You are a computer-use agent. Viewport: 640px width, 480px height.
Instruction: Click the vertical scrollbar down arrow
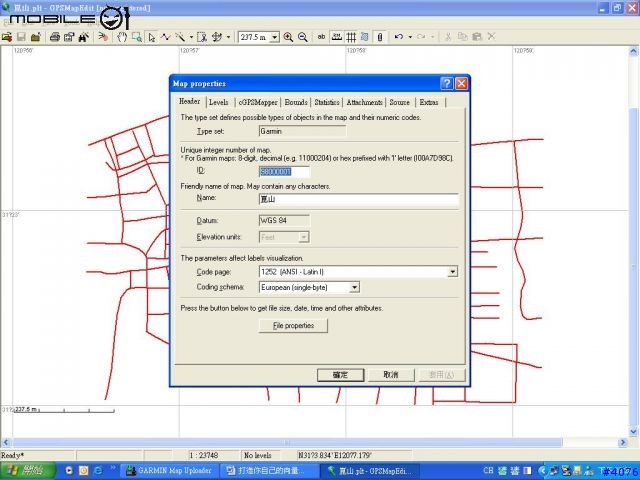[633, 431]
